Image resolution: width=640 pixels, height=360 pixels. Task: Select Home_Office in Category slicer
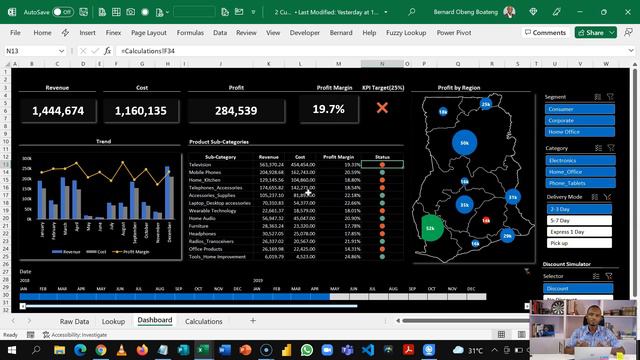(580, 172)
